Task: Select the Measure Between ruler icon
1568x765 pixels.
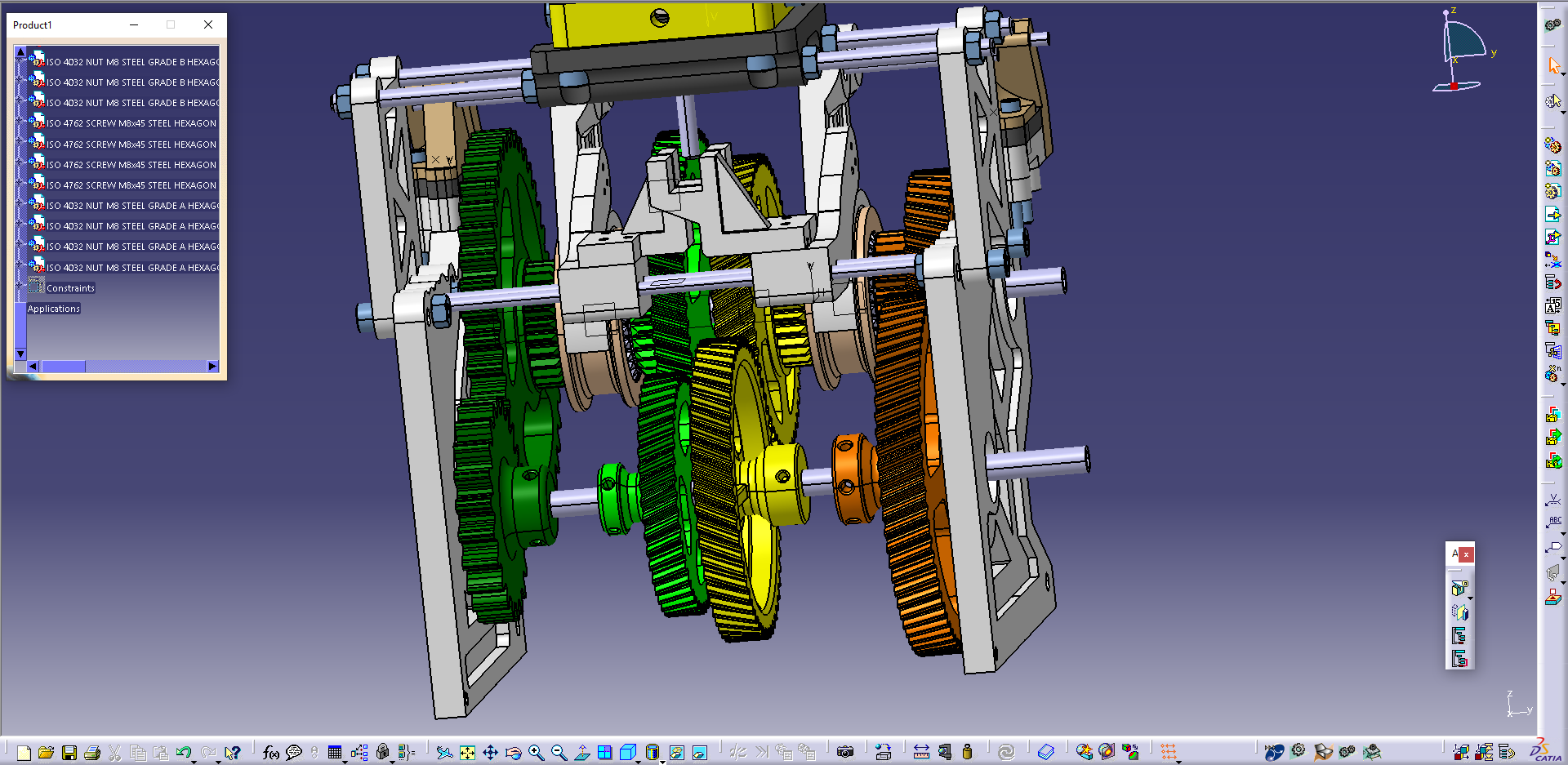Action: (921, 753)
